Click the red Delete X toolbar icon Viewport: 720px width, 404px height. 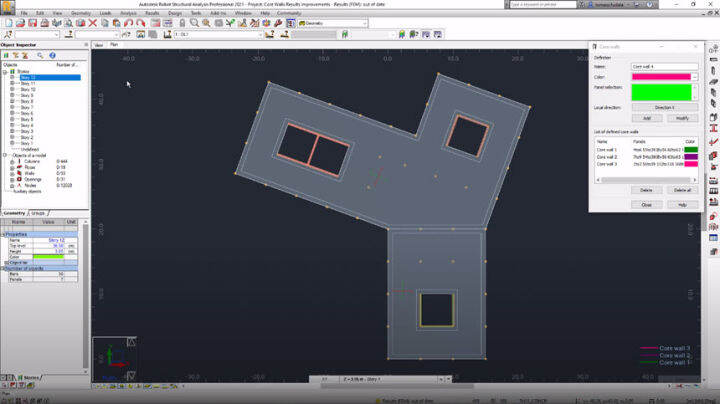pyautogui.click(x=93, y=22)
